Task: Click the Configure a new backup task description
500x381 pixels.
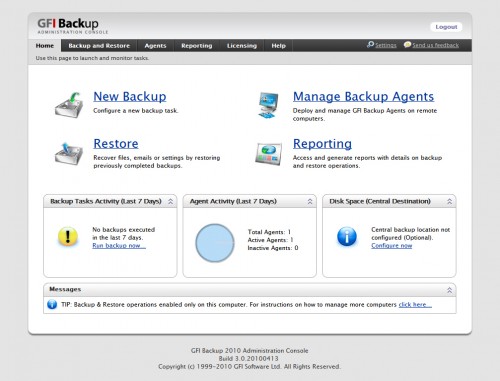Action: click(x=136, y=111)
